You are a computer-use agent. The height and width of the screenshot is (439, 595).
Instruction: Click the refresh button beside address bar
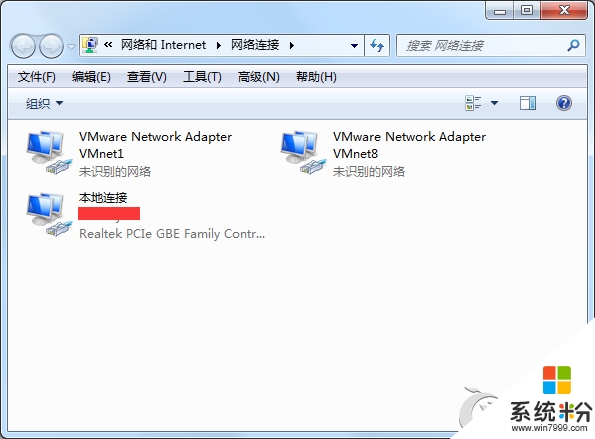pos(377,46)
